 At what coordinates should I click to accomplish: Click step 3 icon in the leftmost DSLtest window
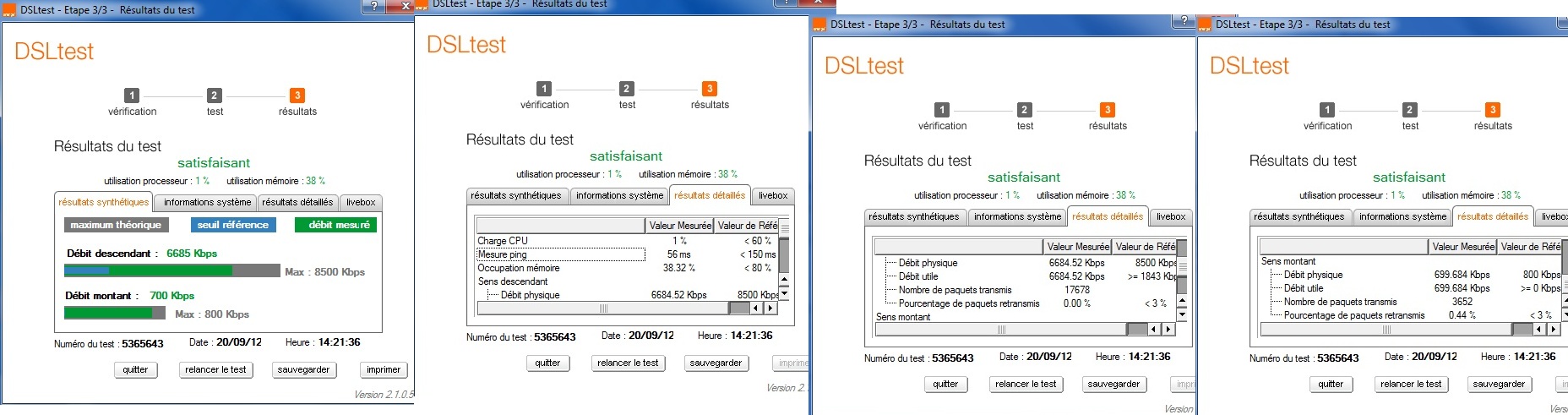tap(297, 96)
